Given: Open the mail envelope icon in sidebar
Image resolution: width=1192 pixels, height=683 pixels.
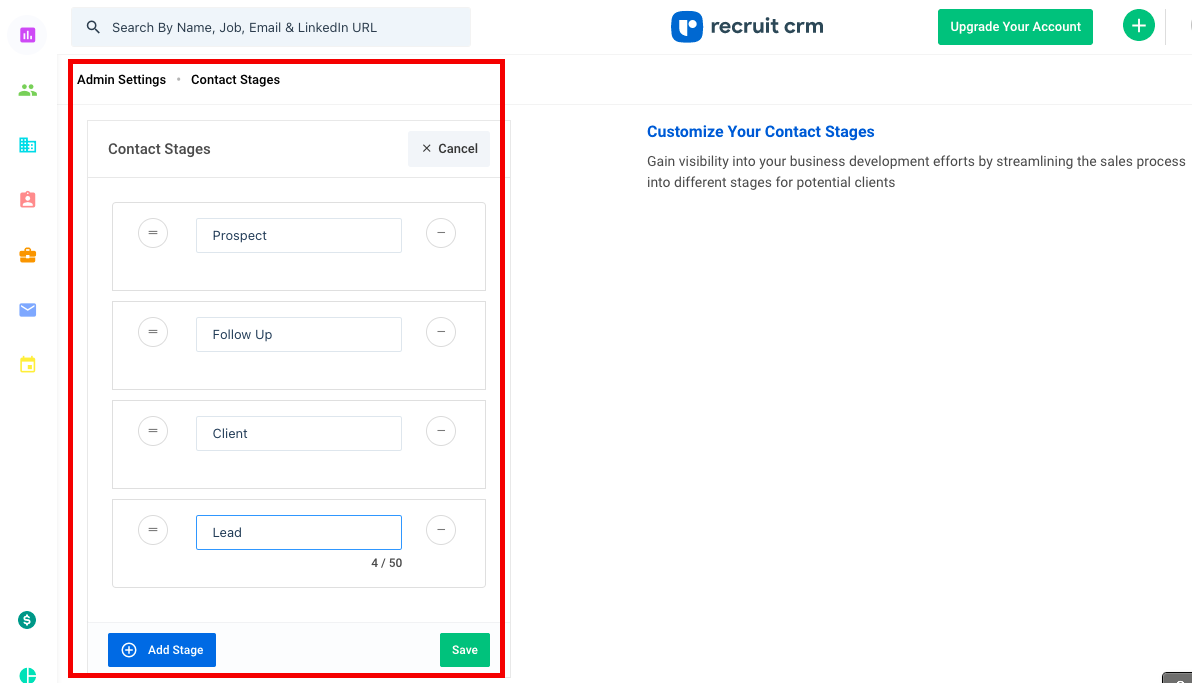Looking at the screenshot, I should point(27,310).
